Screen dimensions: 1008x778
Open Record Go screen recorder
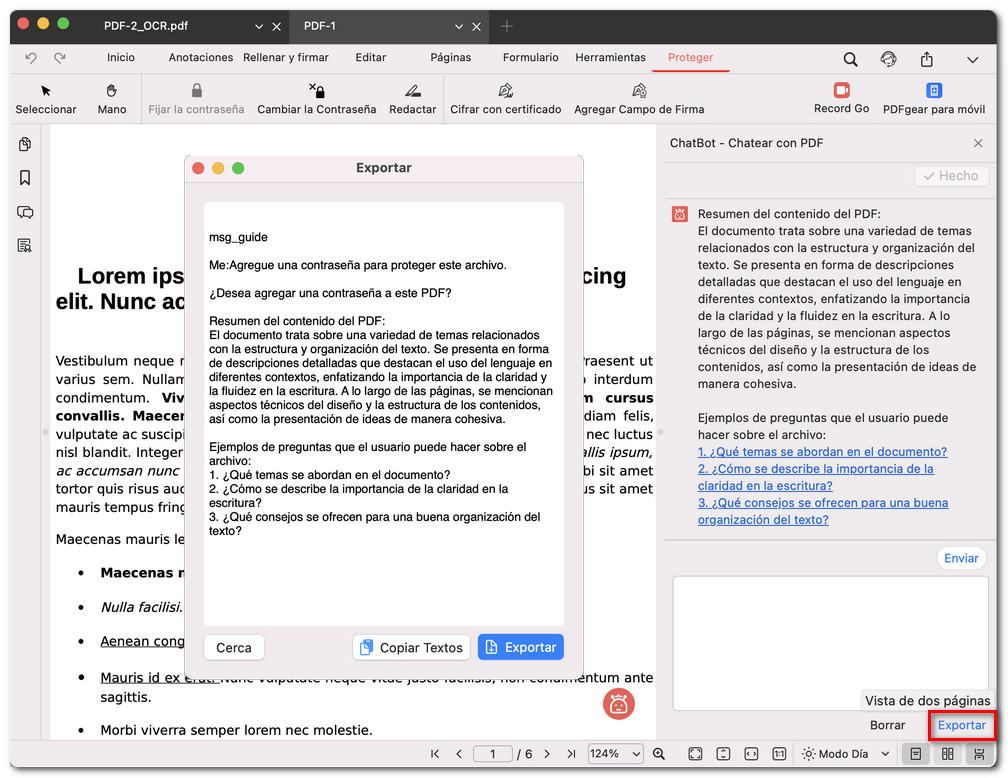tap(841, 90)
